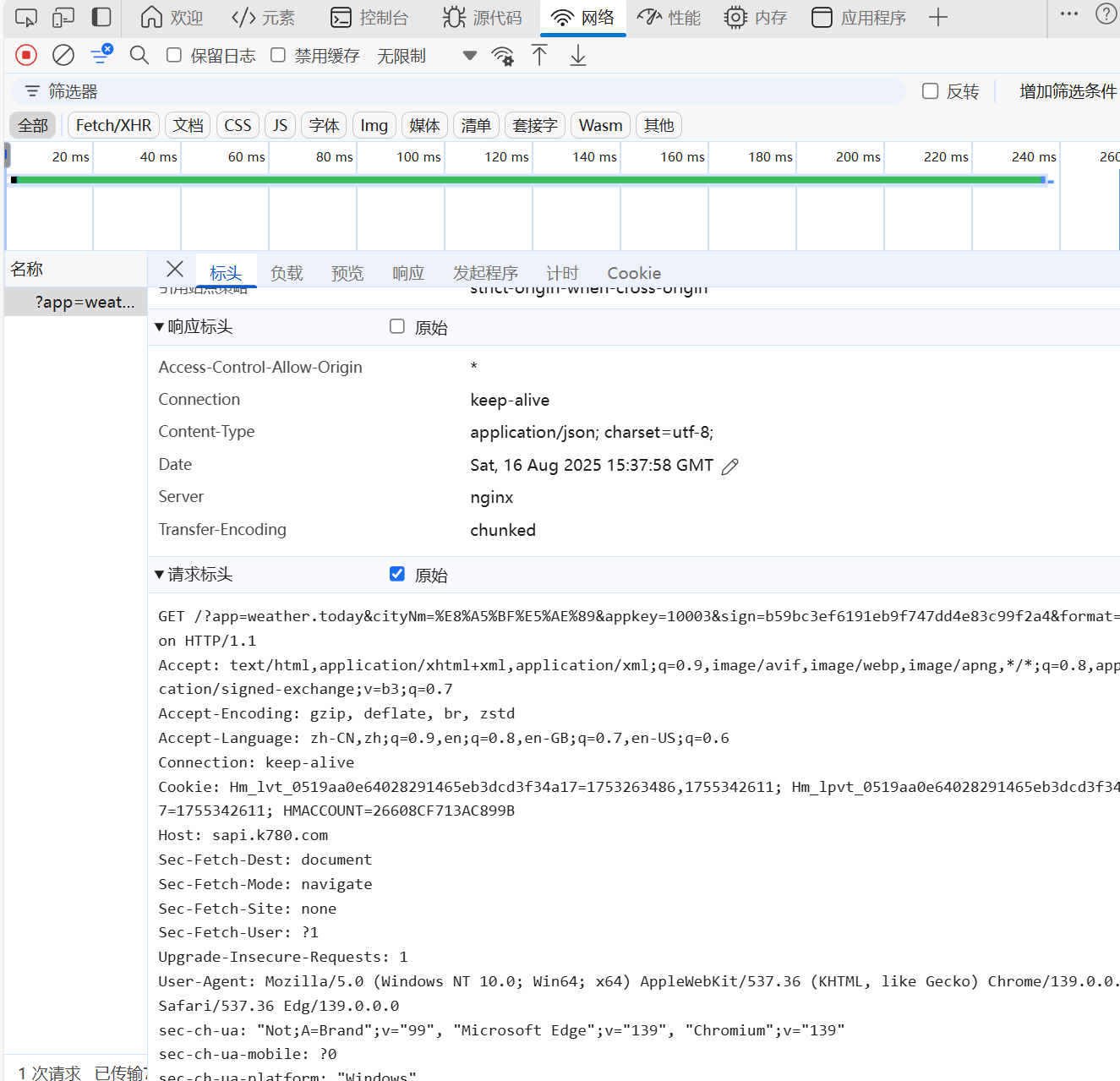
Task: Toggle the 反转 checkbox
Action: [x=931, y=91]
